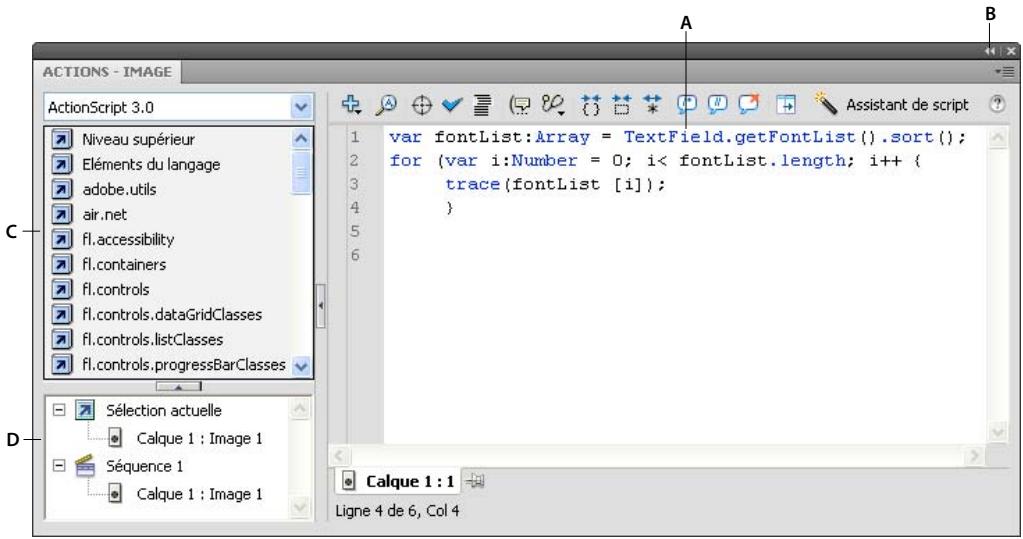Click line number 5 in the gutter
The height and width of the screenshot is (539, 1023).
click(355, 231)
